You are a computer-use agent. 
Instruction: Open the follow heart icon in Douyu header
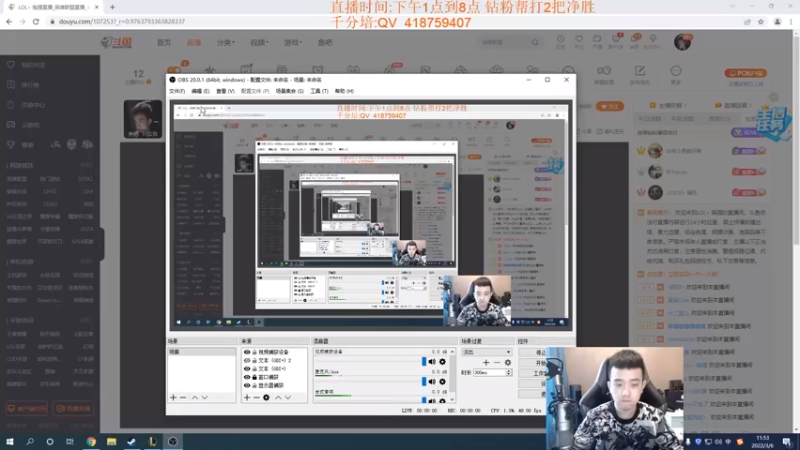tap(579, 41)
